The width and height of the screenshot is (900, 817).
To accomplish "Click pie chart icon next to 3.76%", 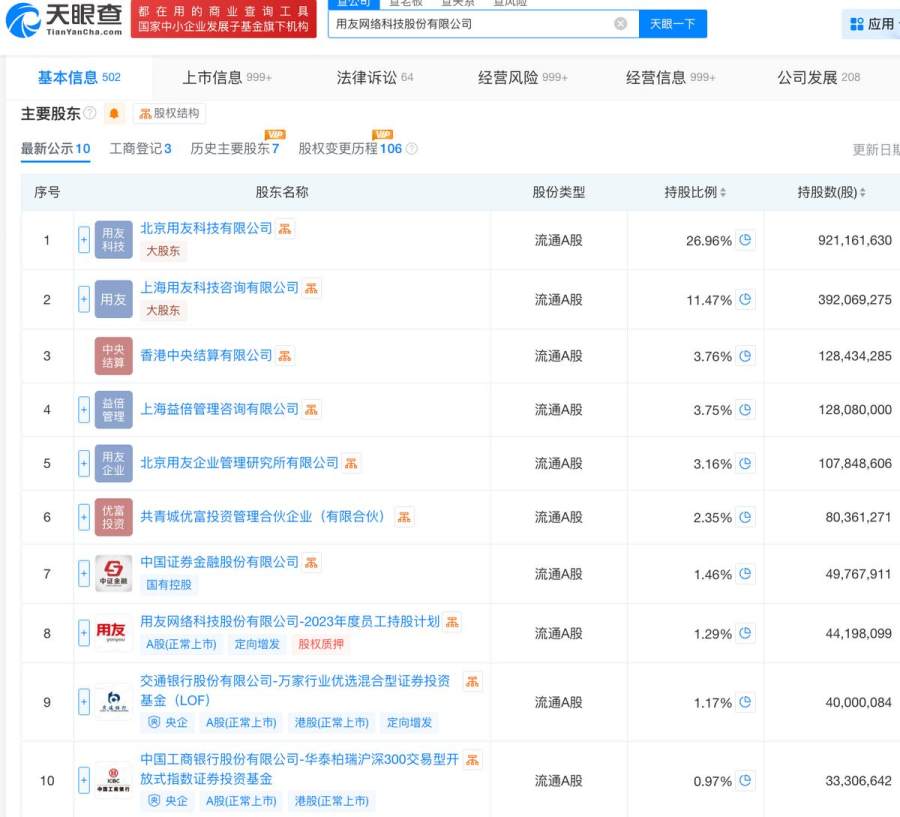I will [x=745, y=356].
